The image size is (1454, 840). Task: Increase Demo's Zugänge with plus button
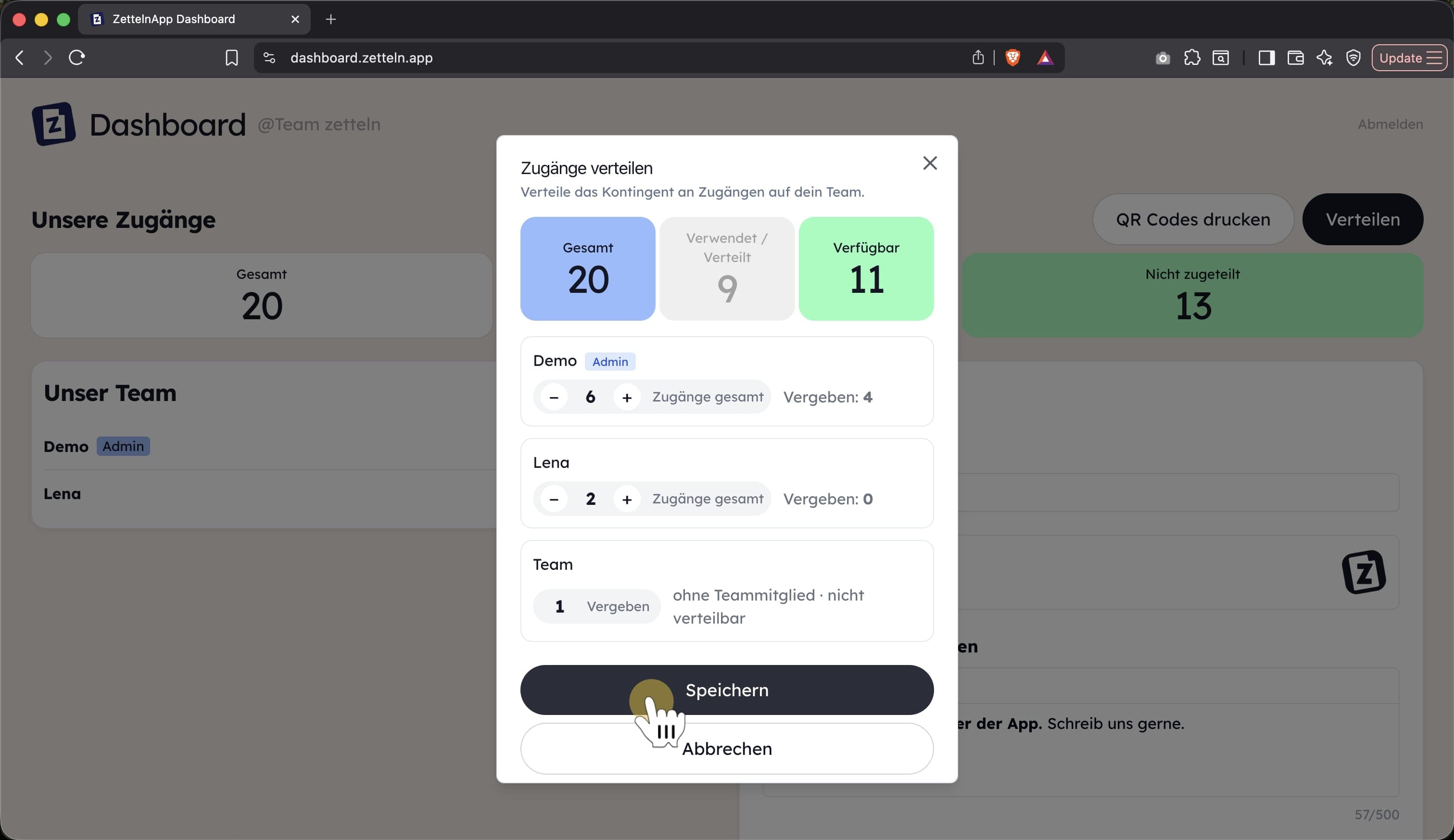click(x=627, y=397)
